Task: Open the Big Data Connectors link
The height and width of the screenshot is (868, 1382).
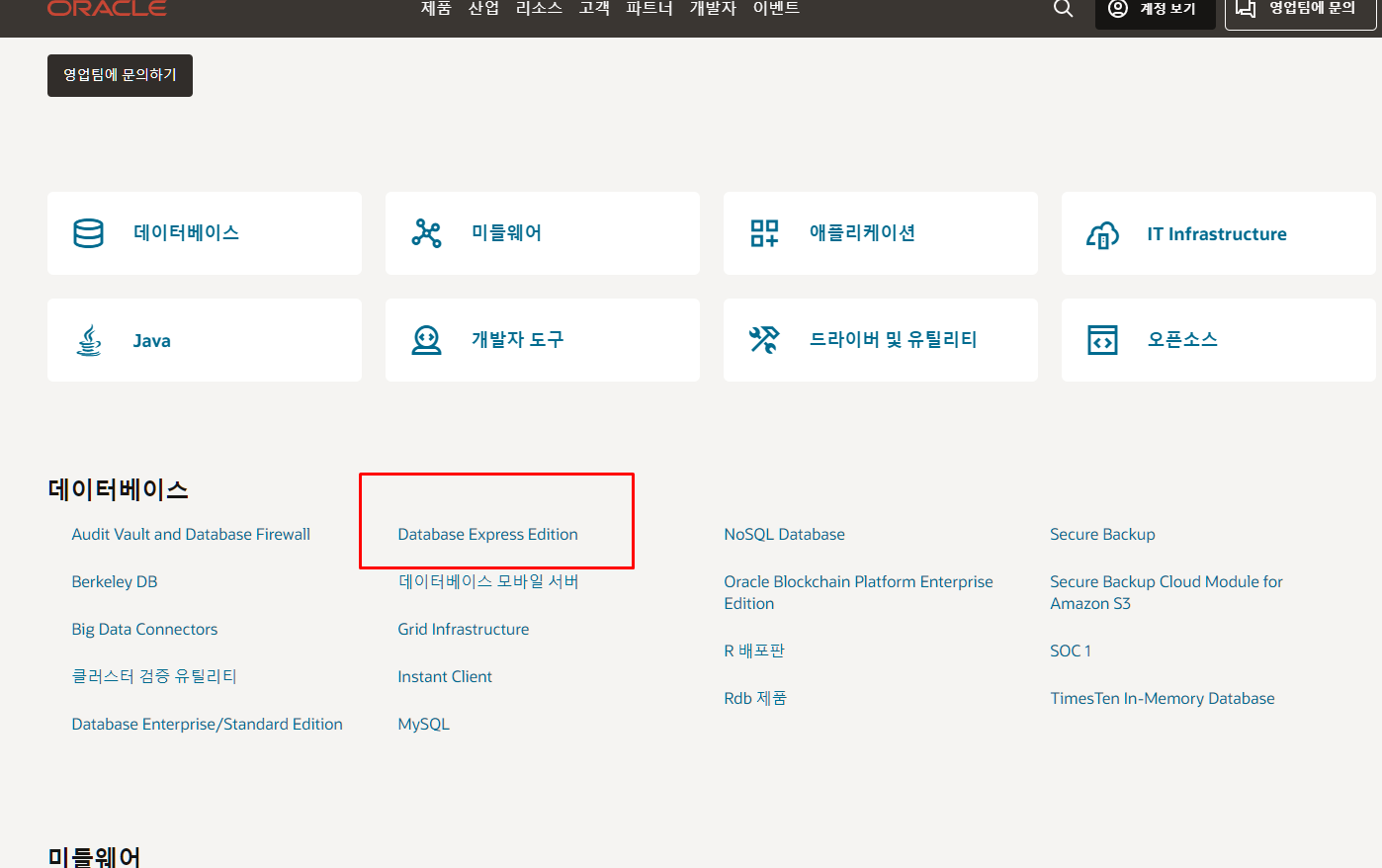Action: tap(144, 629)
